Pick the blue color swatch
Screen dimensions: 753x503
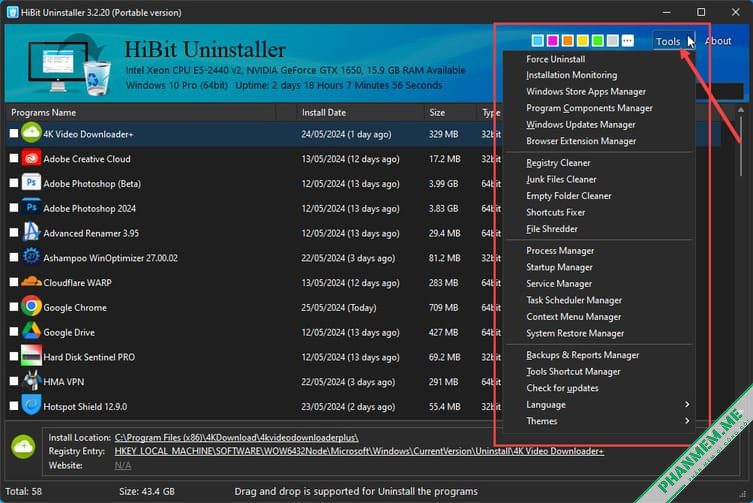(x=537, y=41)
